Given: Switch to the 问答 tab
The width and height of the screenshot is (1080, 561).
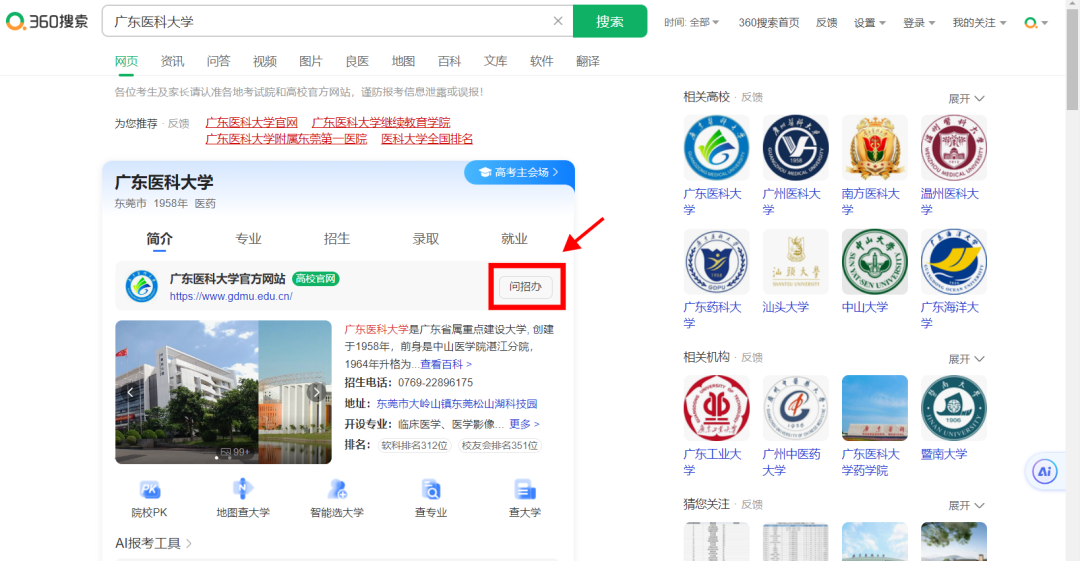Looking at the screenshot, I should (x=218, y=61).
